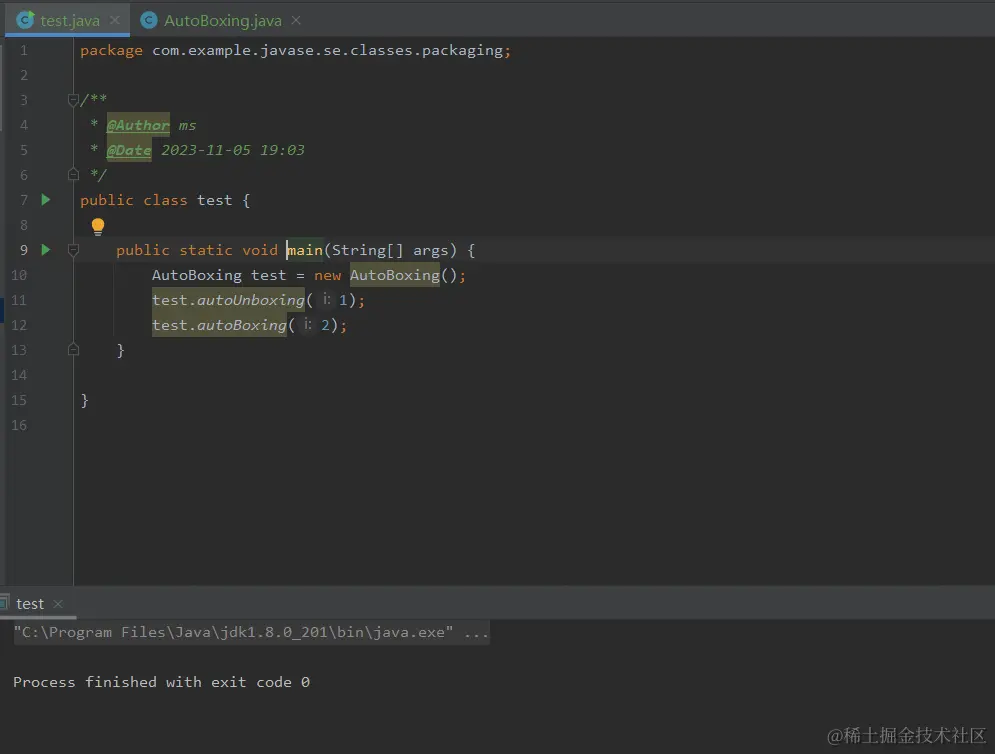995x754 pixels.
Task: Click line number 10 in the gutter
Action: [19, 275]
